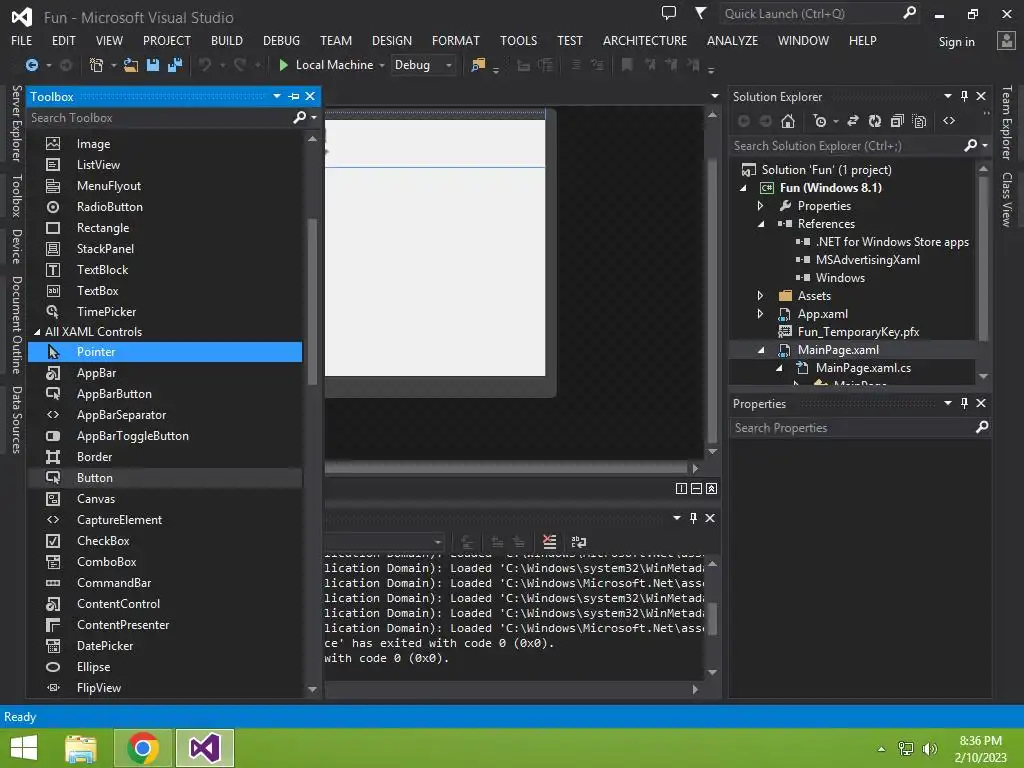Pin the Solution Explorer panel with pushpin

pos(965,96)
